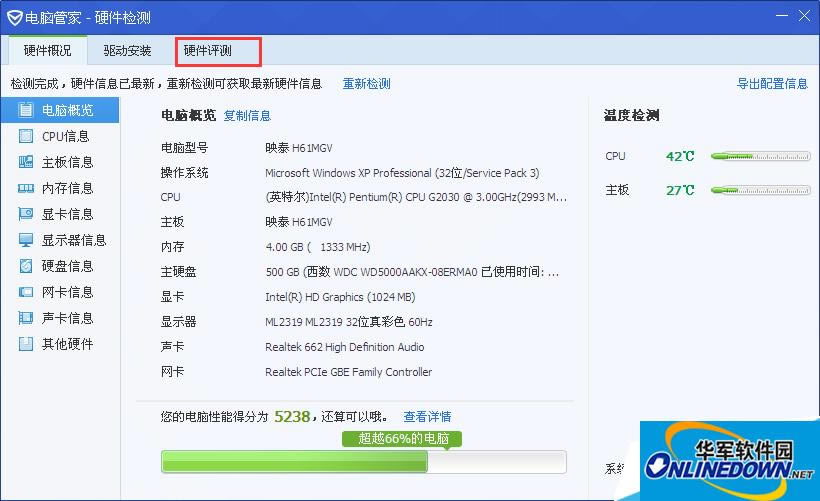Screen dimensions: 820x501
Task: Click the 显卡信息 graphics card icon
Action: click(25, 214)
